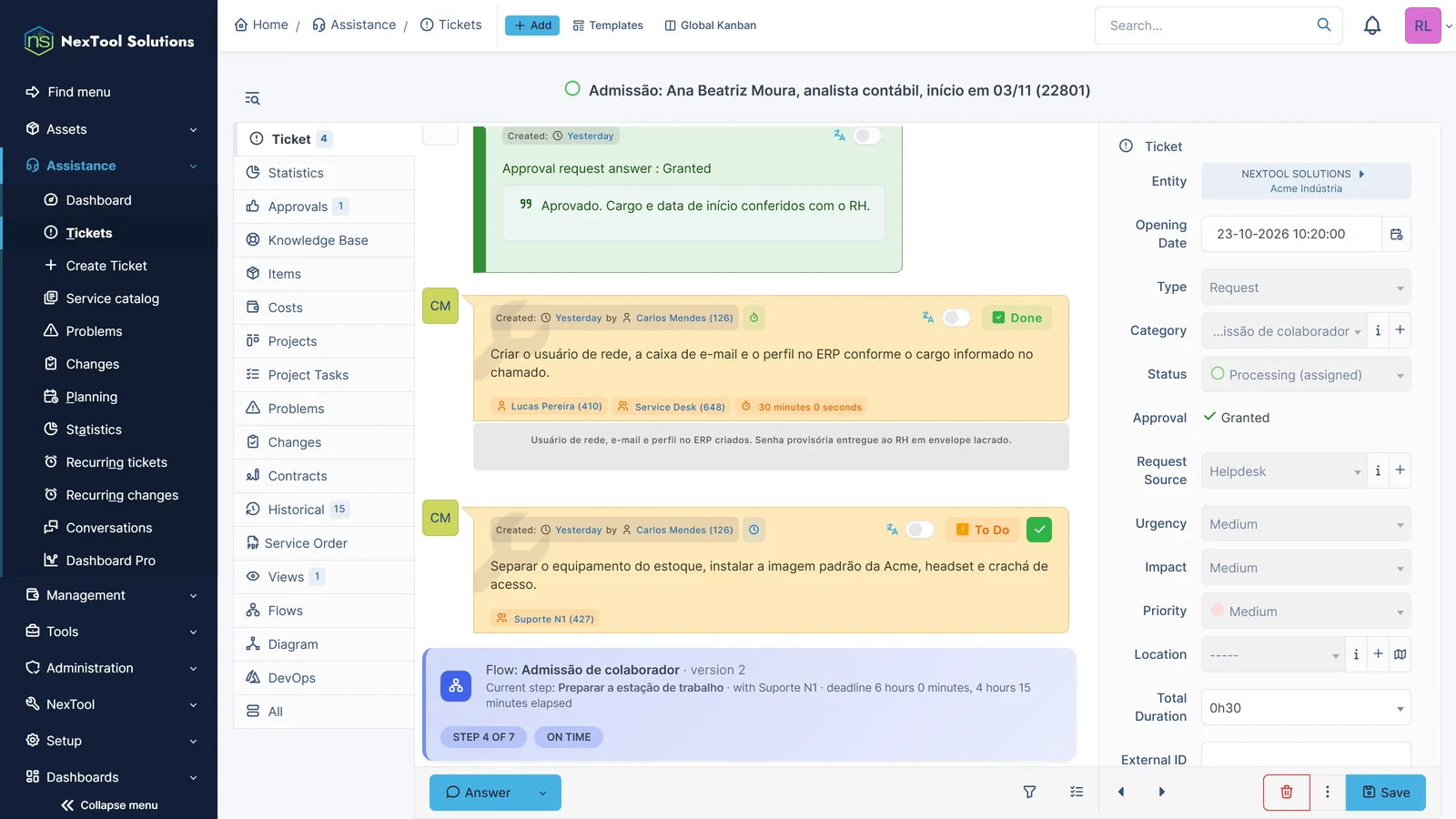The width and height of the screenshot is (1456, 819).
Task: Collapse the sidebar menu
Action: point(109,805)
